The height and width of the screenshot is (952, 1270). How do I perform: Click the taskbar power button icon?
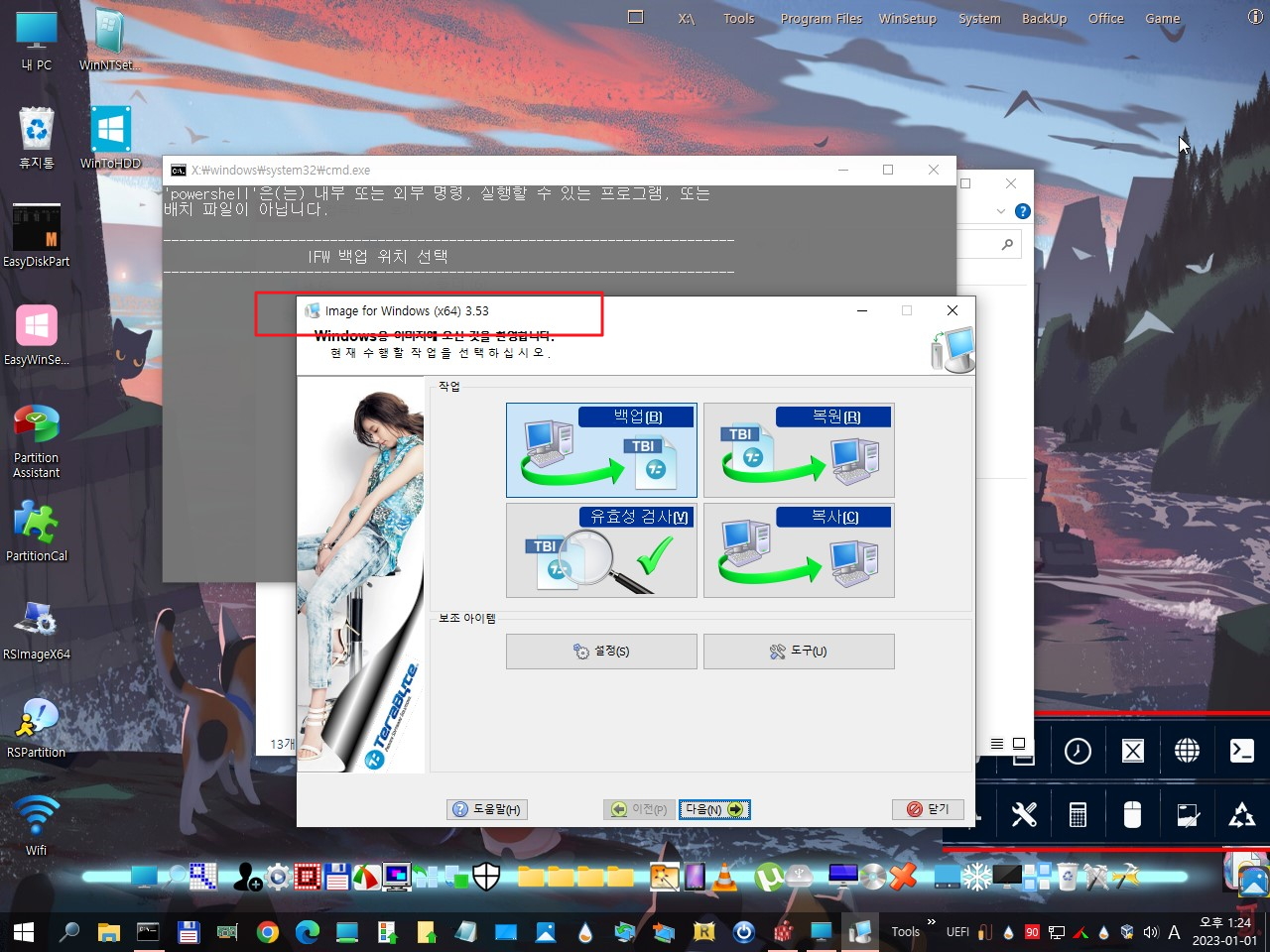743,932
